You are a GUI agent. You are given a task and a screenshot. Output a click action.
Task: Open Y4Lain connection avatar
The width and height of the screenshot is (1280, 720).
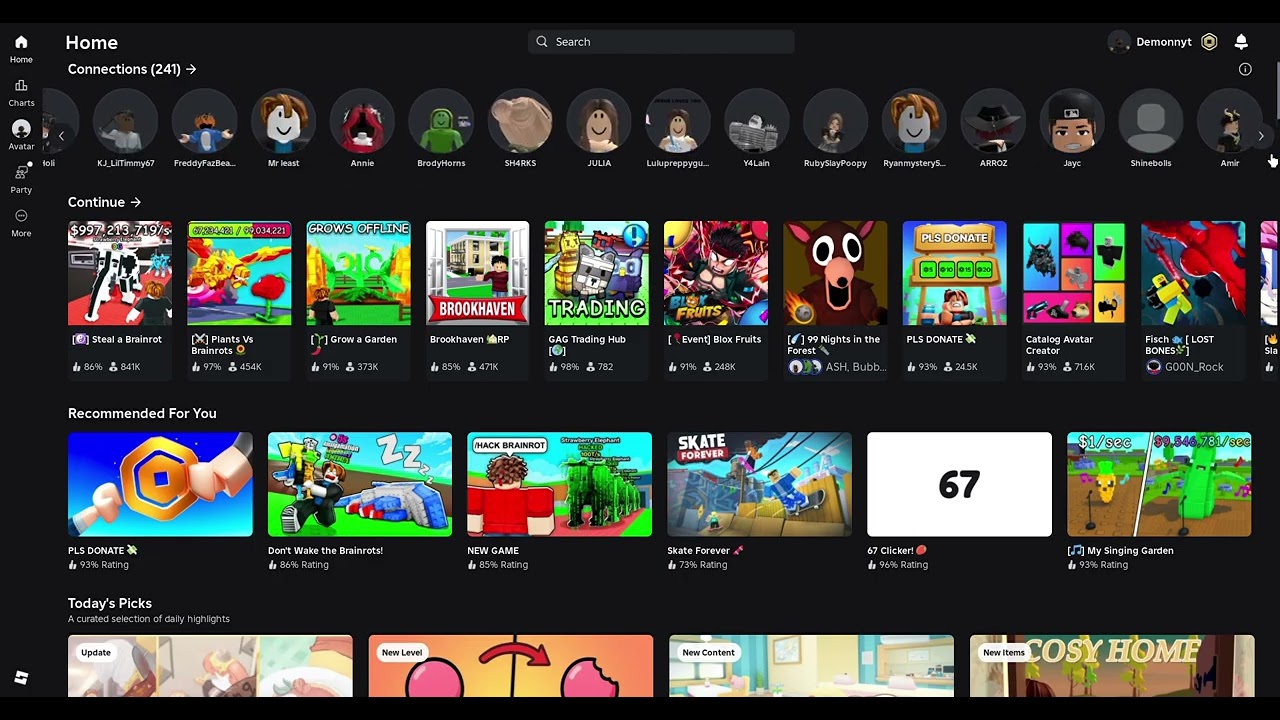point(756,121)
